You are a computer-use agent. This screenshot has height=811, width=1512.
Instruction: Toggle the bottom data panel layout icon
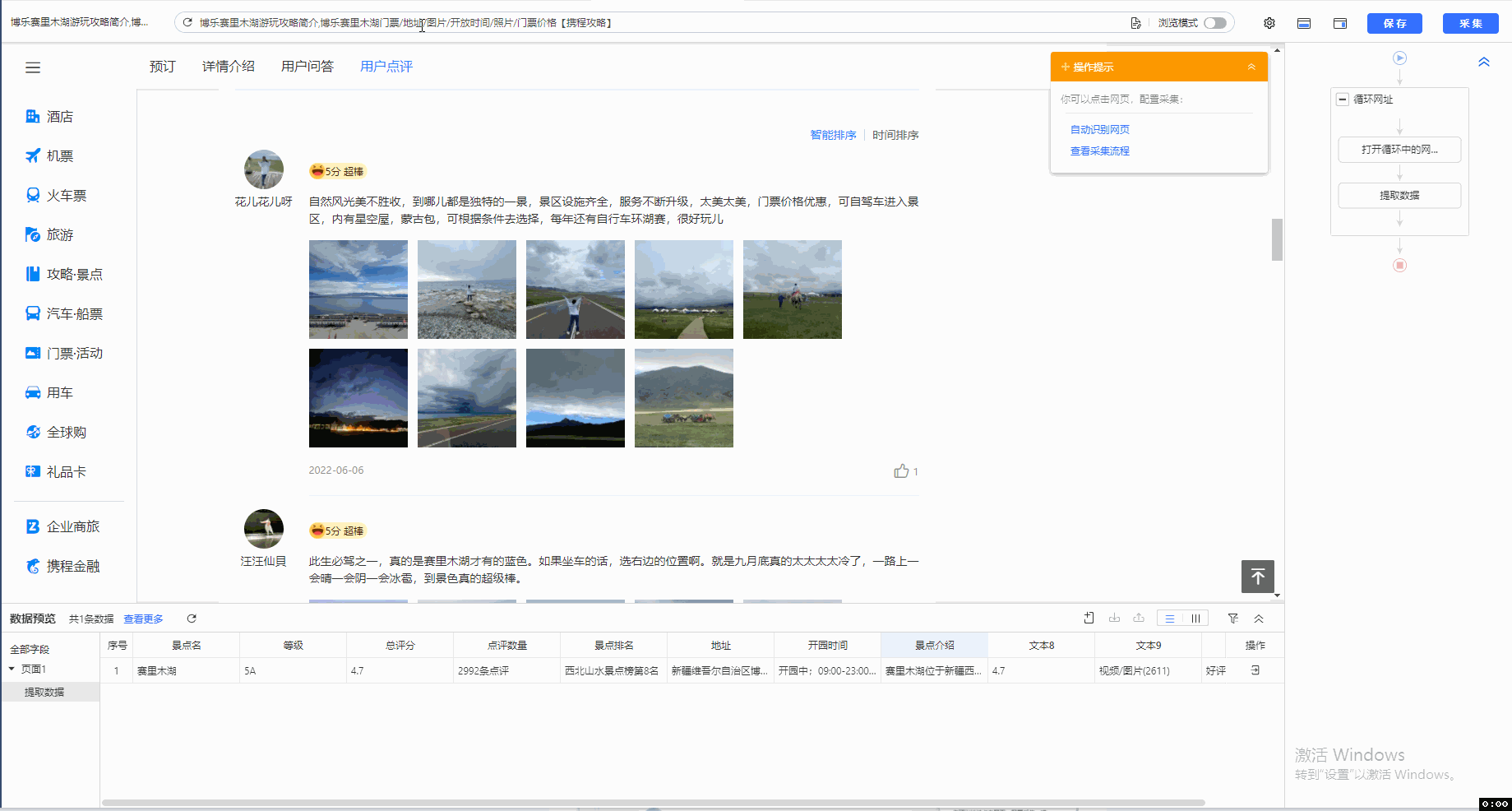click(x=1304, y=23)
